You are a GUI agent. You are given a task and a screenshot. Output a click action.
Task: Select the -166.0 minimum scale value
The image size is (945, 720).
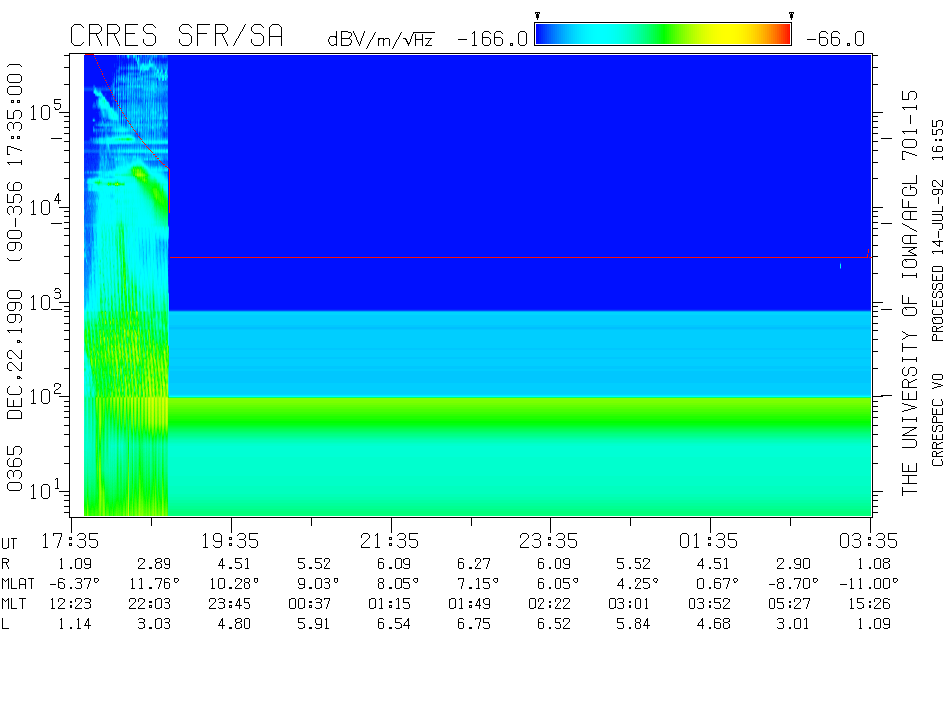coord(492,39)
